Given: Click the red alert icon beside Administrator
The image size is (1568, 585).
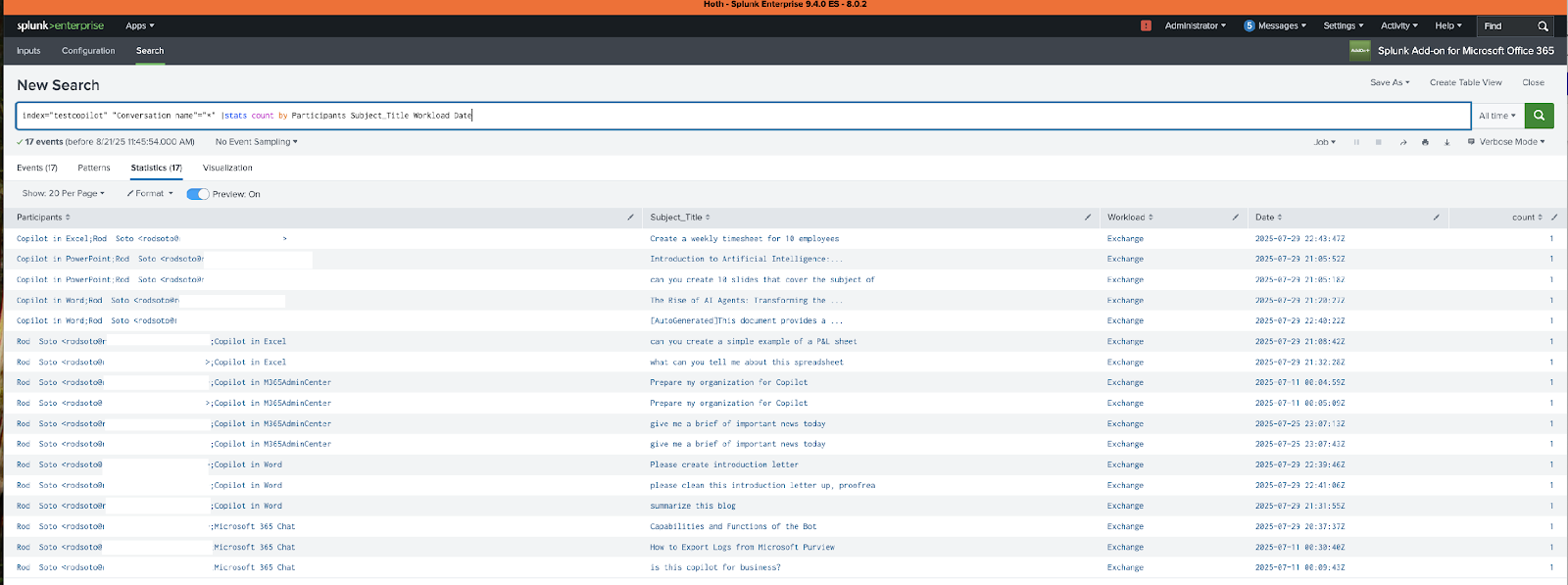Looking at the screenshot, I should 1146,25.
